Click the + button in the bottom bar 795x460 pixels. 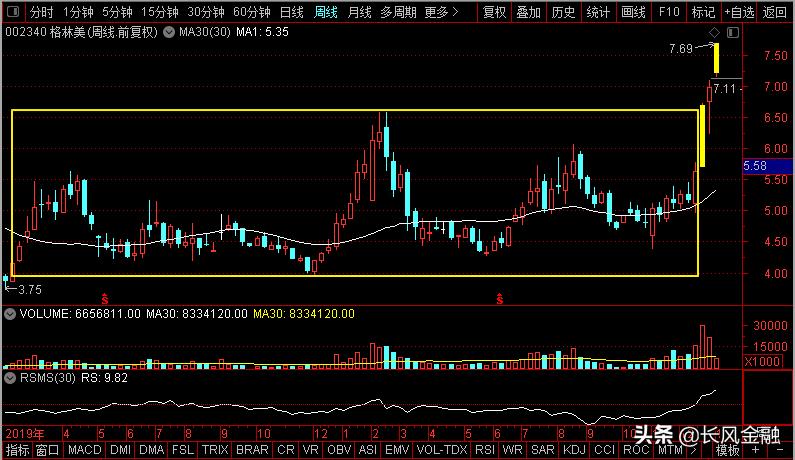pos(755,450)
